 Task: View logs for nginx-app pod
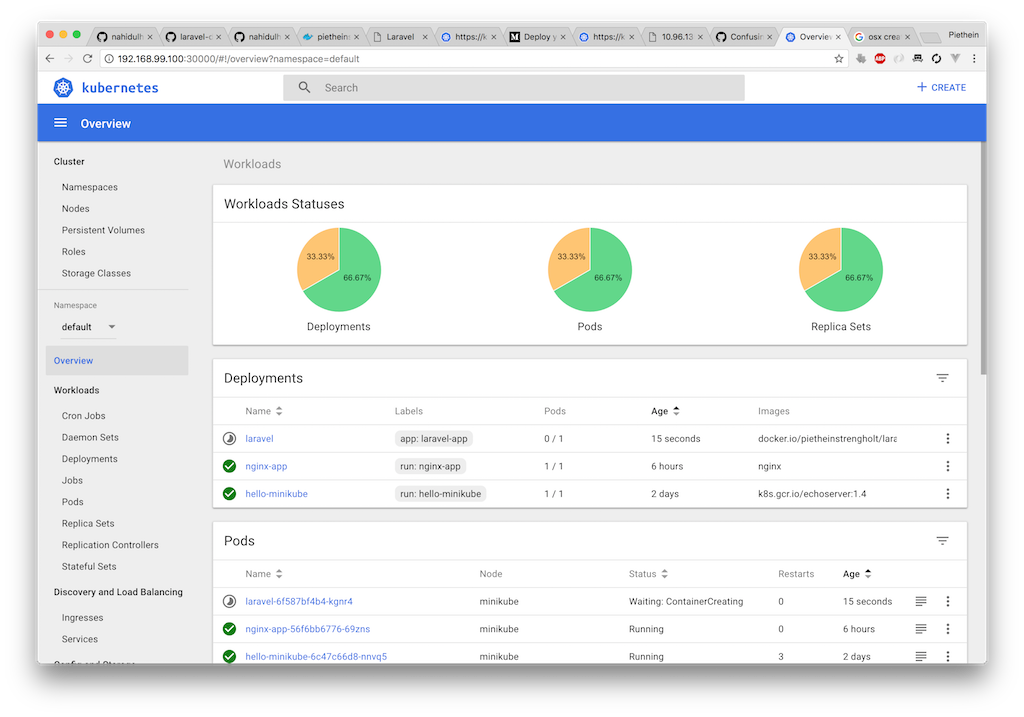[x=921, y=629]
